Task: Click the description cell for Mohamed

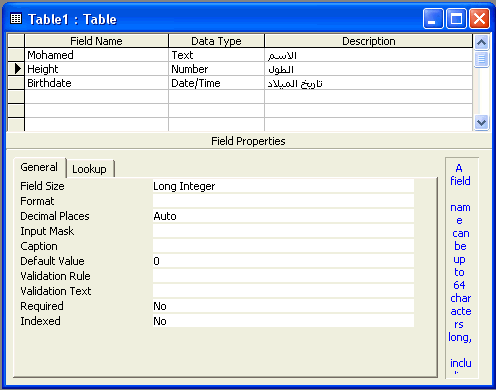Action: point(368,55)
